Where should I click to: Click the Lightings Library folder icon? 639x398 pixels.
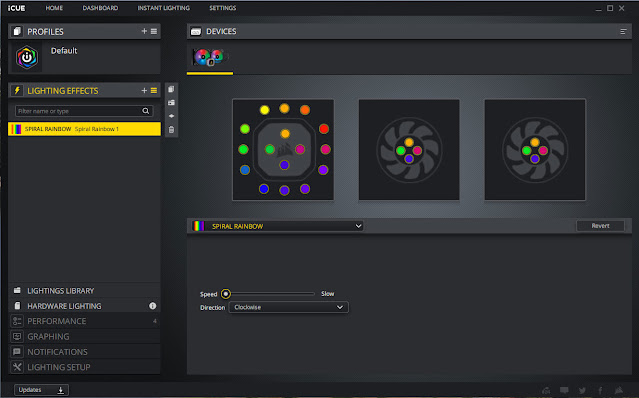(x=17, y=290)
